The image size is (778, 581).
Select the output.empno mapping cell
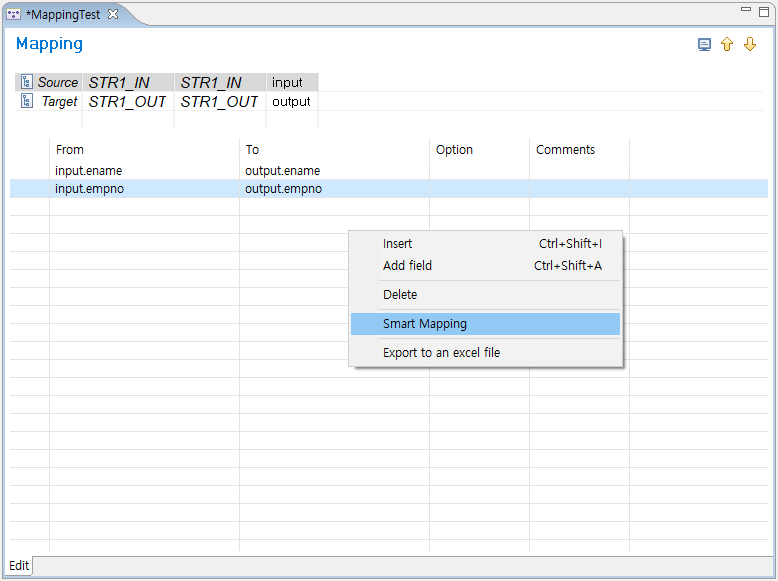point(283,189)
